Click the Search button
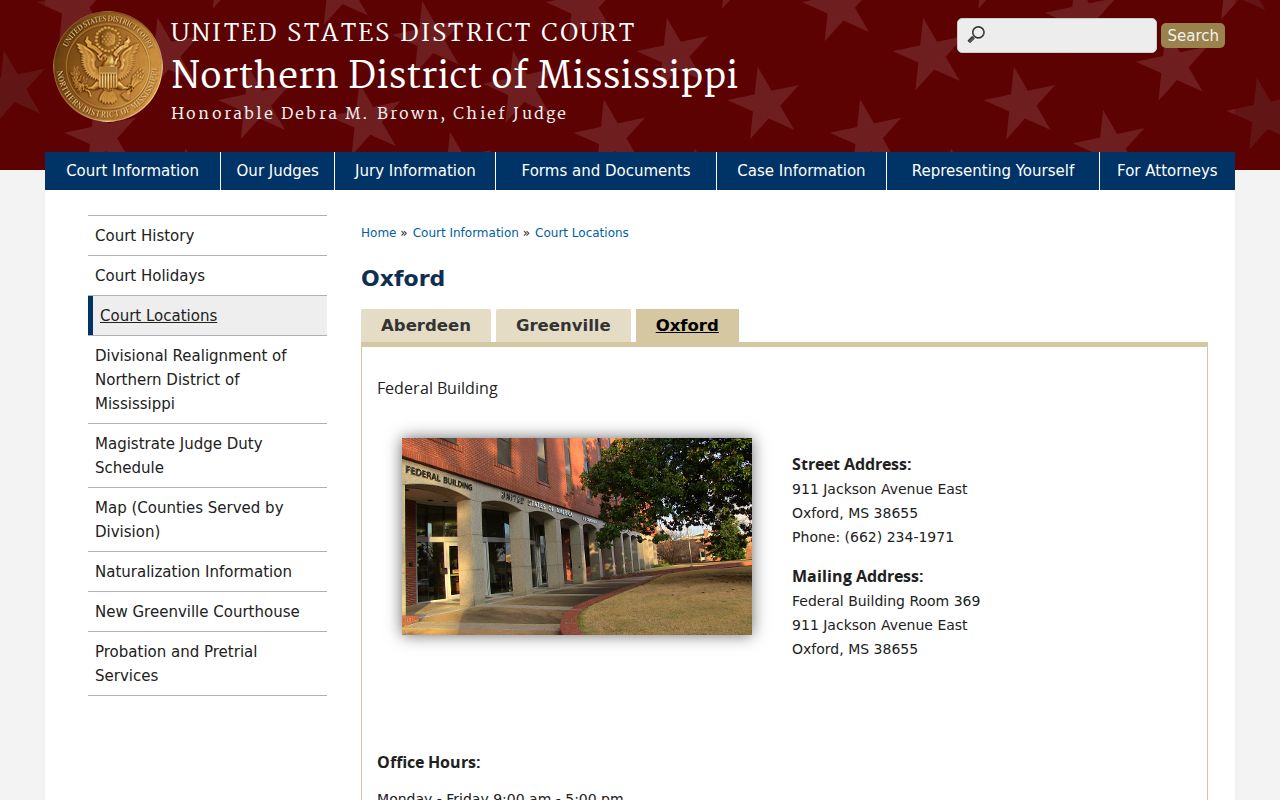 pyautogui.click(x=1193, y=35)
